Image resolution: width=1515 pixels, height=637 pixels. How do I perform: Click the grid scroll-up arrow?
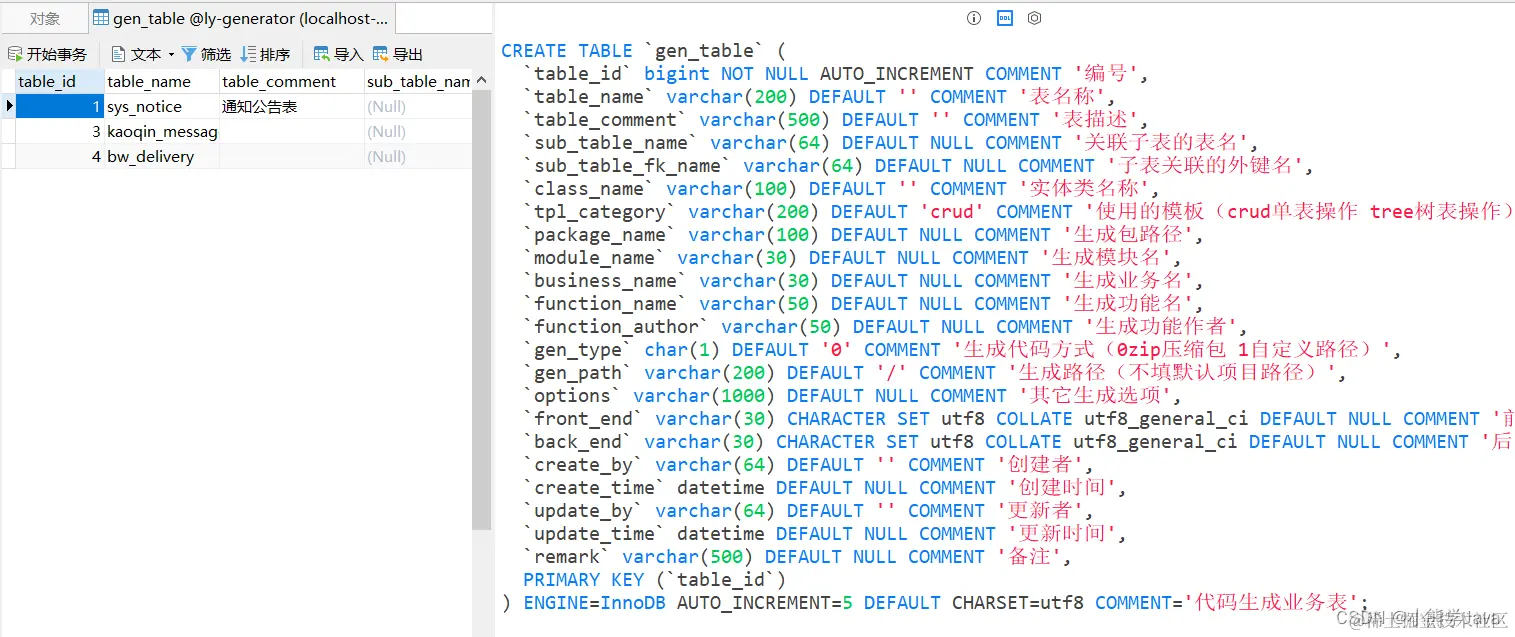pos(481,79)
